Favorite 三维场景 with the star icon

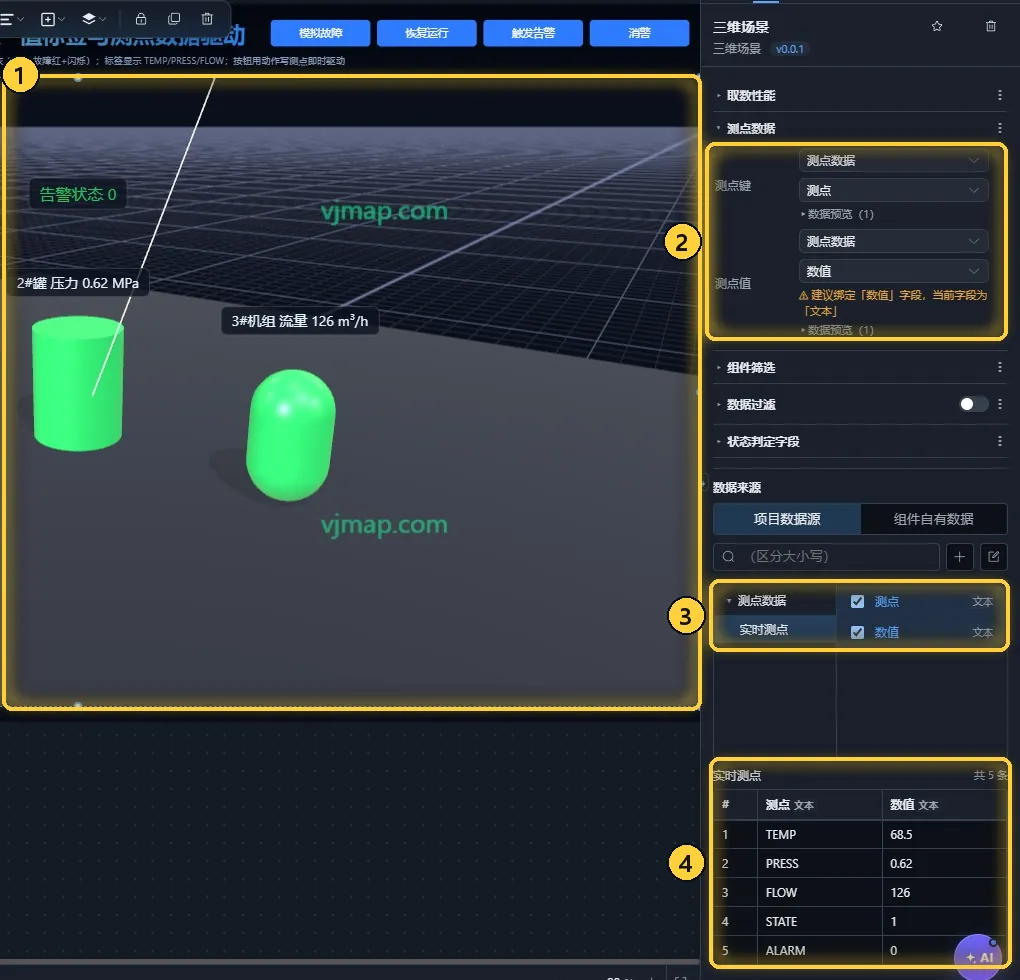click(937, 26)
